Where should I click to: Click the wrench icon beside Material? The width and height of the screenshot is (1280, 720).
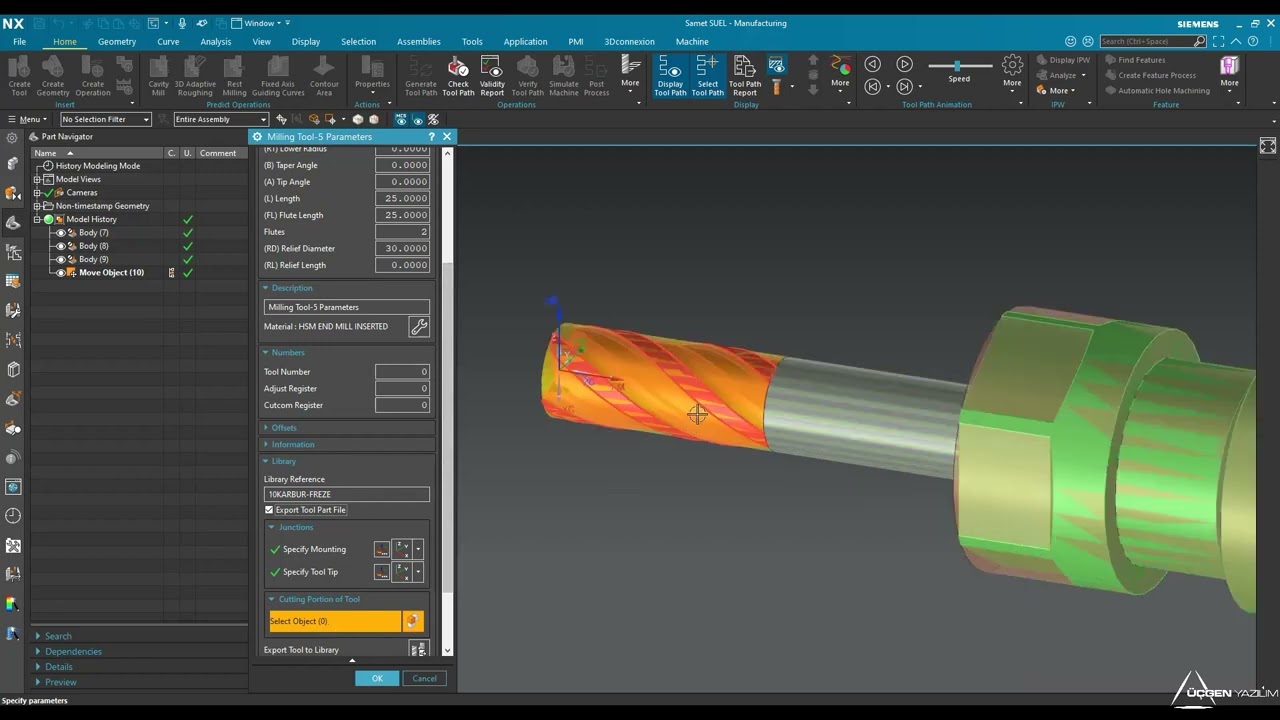[419, 327]
